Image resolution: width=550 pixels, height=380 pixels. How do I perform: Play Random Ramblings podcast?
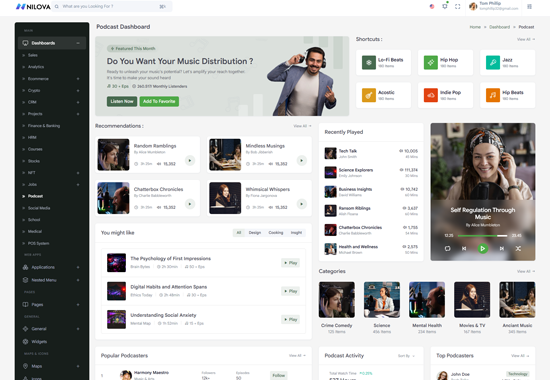(190, 160)
